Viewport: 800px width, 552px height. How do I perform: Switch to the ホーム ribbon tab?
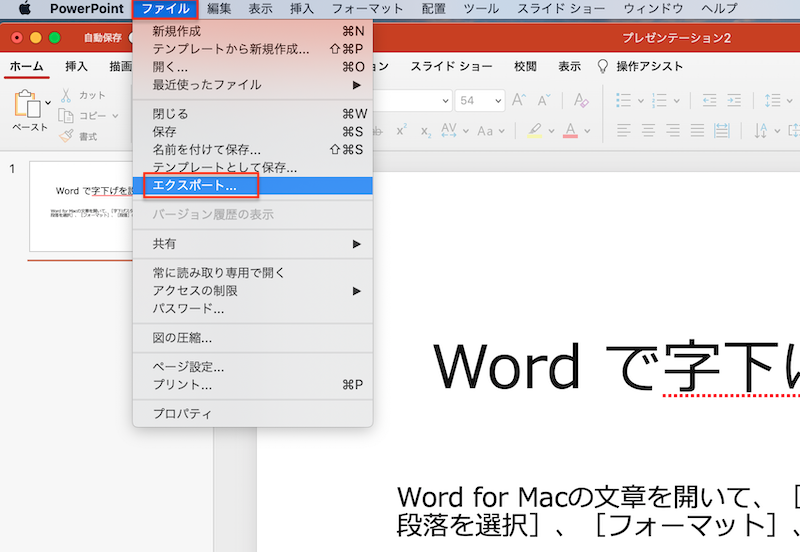(27, 66)
